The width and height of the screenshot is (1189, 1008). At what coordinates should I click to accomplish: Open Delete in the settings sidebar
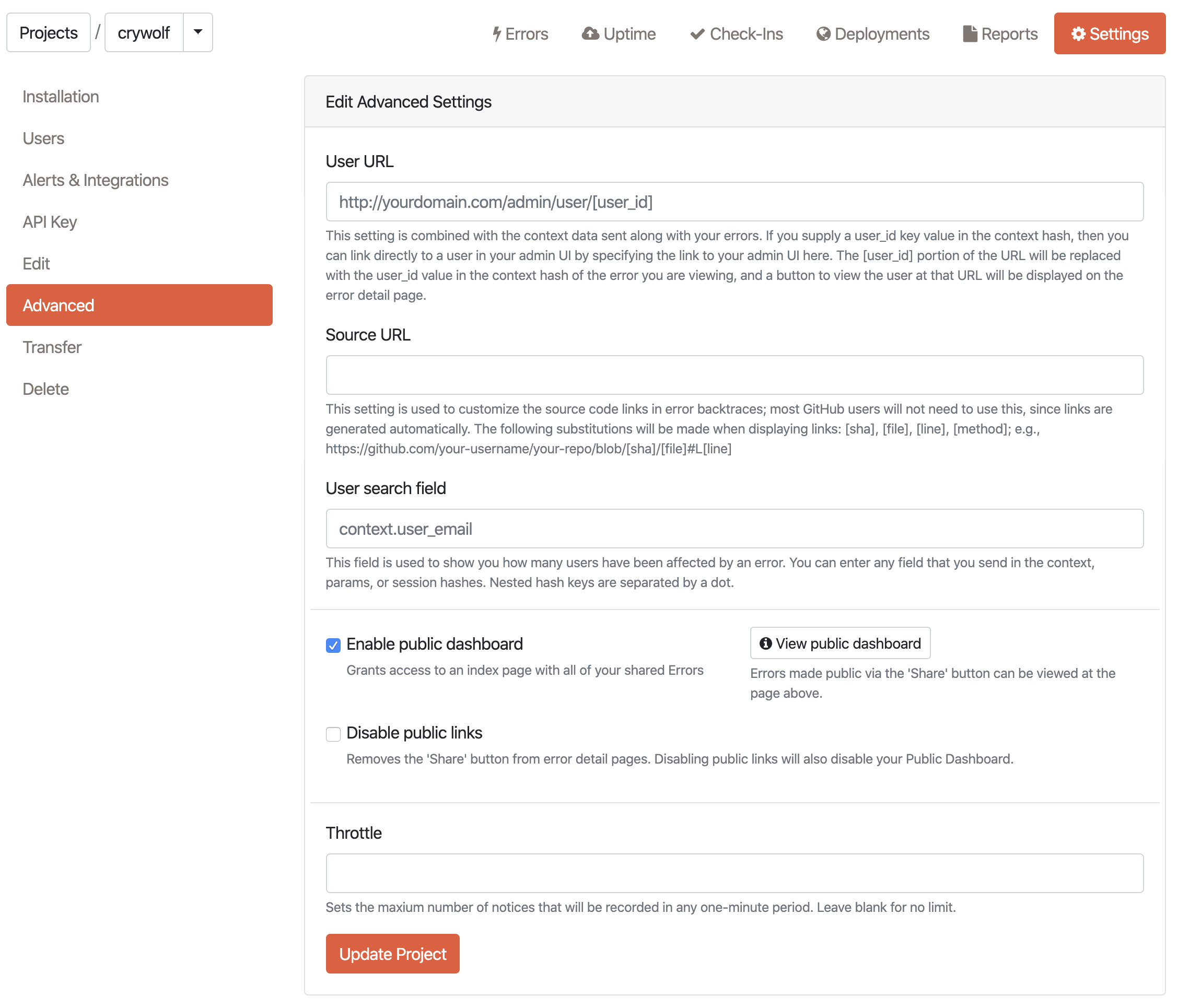pos(46,389)
